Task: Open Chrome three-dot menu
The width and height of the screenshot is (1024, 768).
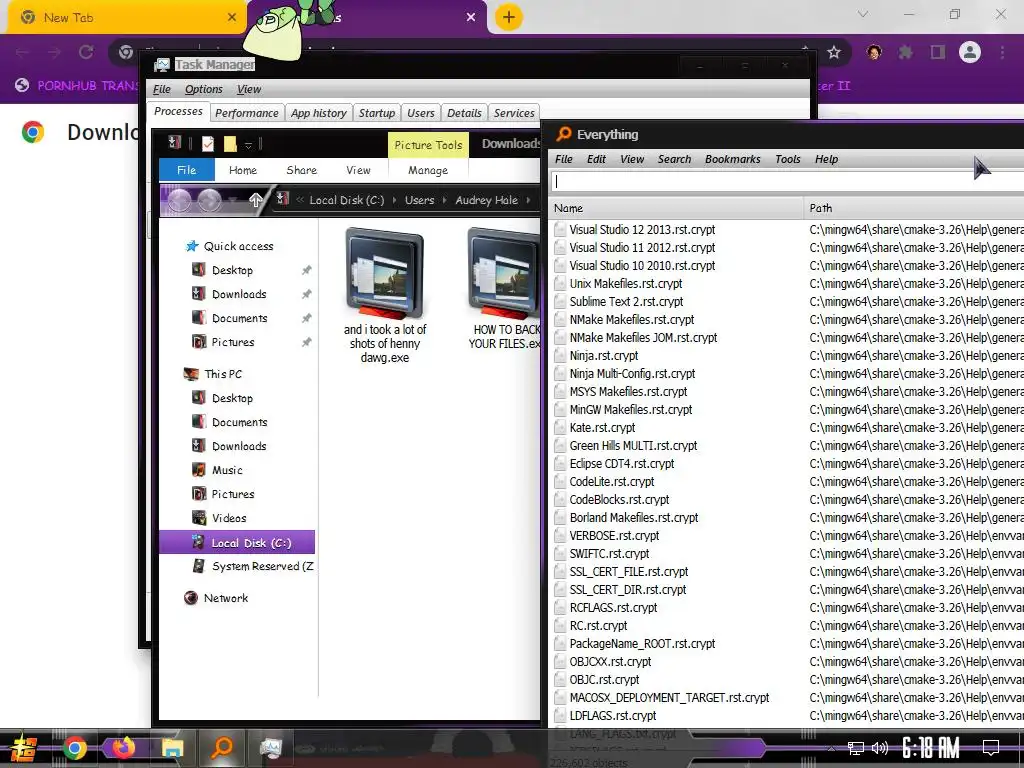Action: point(1002,52)
